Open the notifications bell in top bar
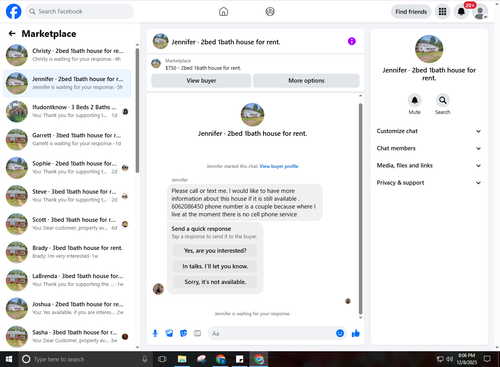The image size is (500, 367). coord(461,12)
